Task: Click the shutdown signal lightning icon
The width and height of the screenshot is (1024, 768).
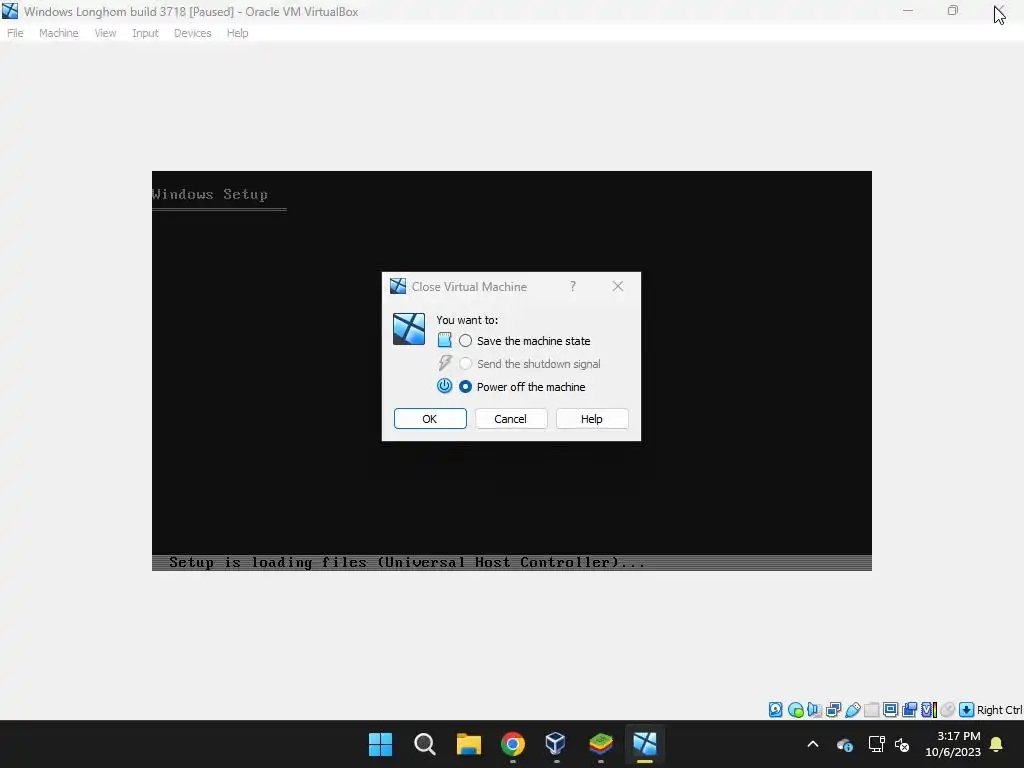Action: [x=445, y=363]
